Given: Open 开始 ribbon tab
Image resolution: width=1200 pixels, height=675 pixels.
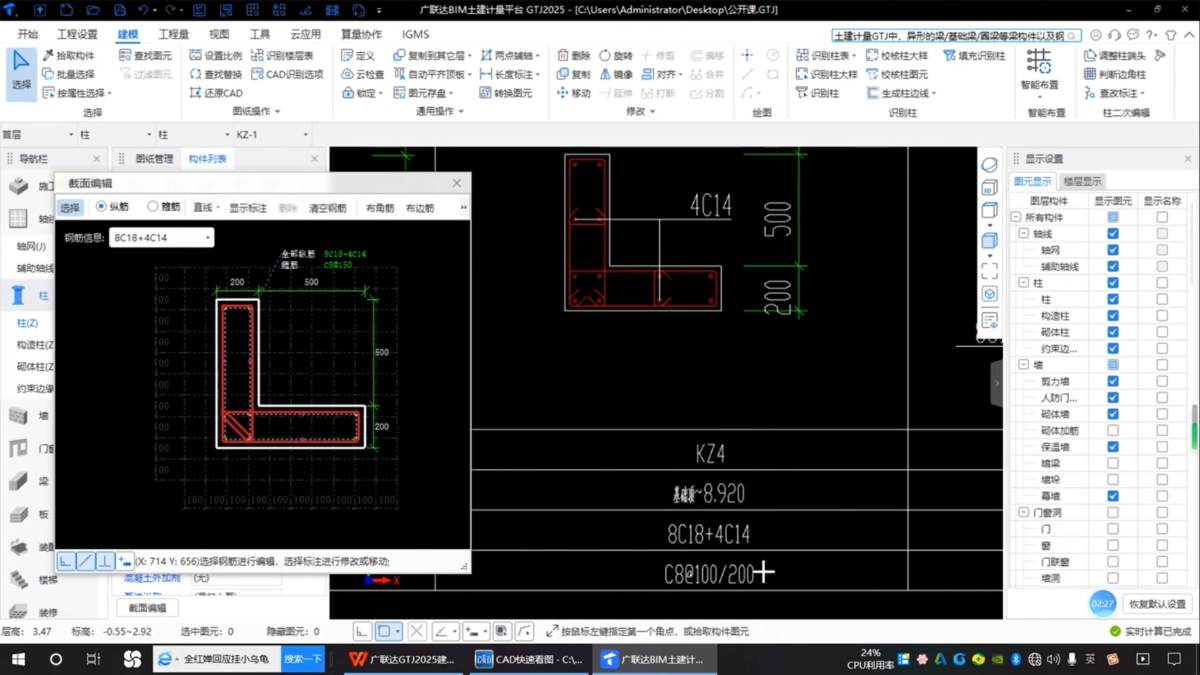Looking at the screenshot, I should pos(28,34).
